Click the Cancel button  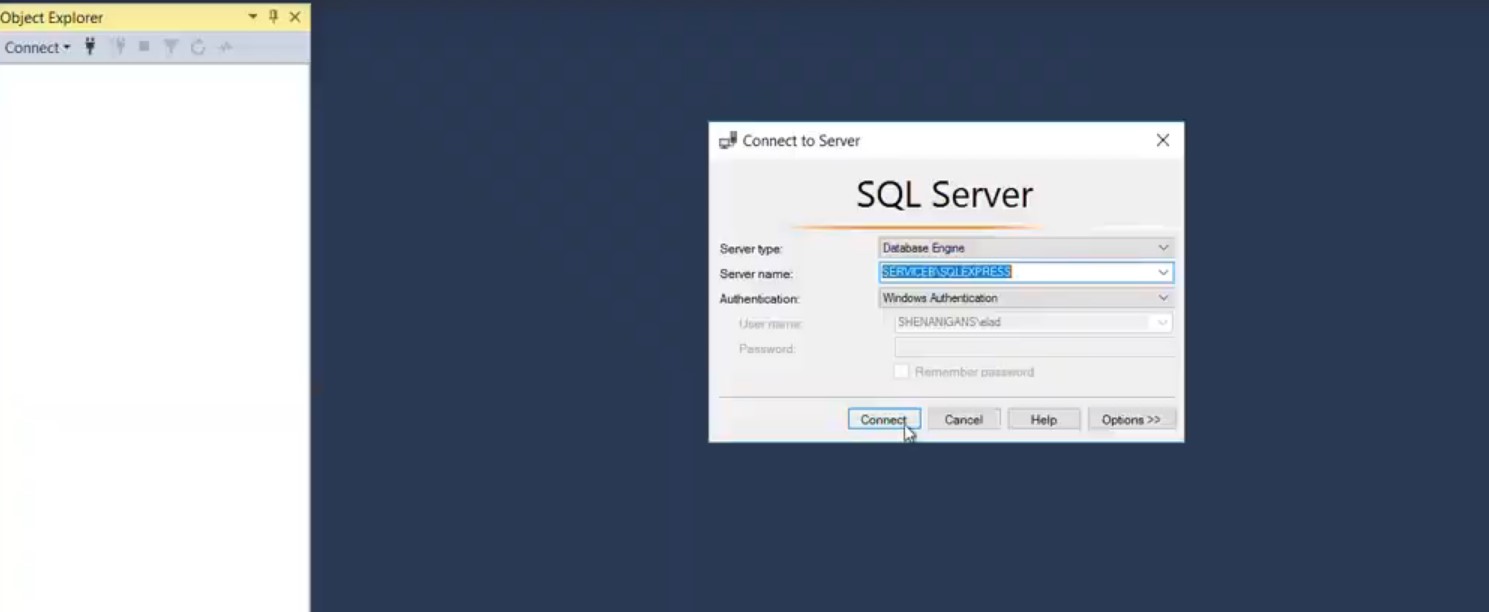point(964,420)
